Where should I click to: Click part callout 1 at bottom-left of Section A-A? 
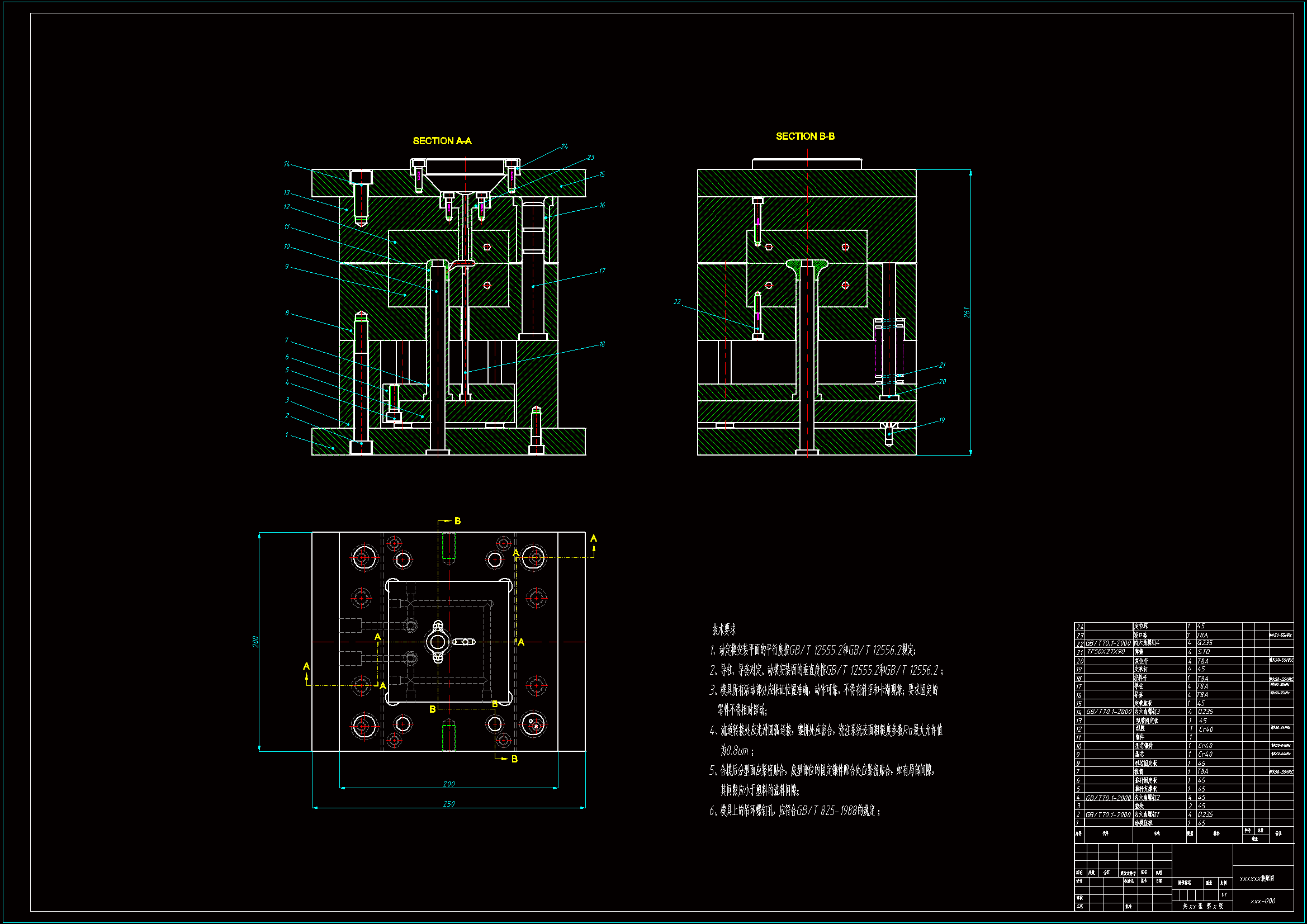pyautogui.click(x=287, y=435)
